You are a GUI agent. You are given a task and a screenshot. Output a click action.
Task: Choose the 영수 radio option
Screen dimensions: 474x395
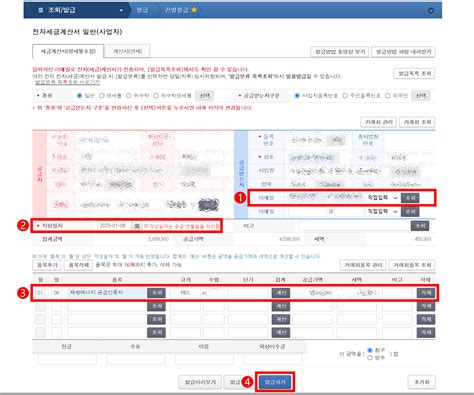point(370,358)
